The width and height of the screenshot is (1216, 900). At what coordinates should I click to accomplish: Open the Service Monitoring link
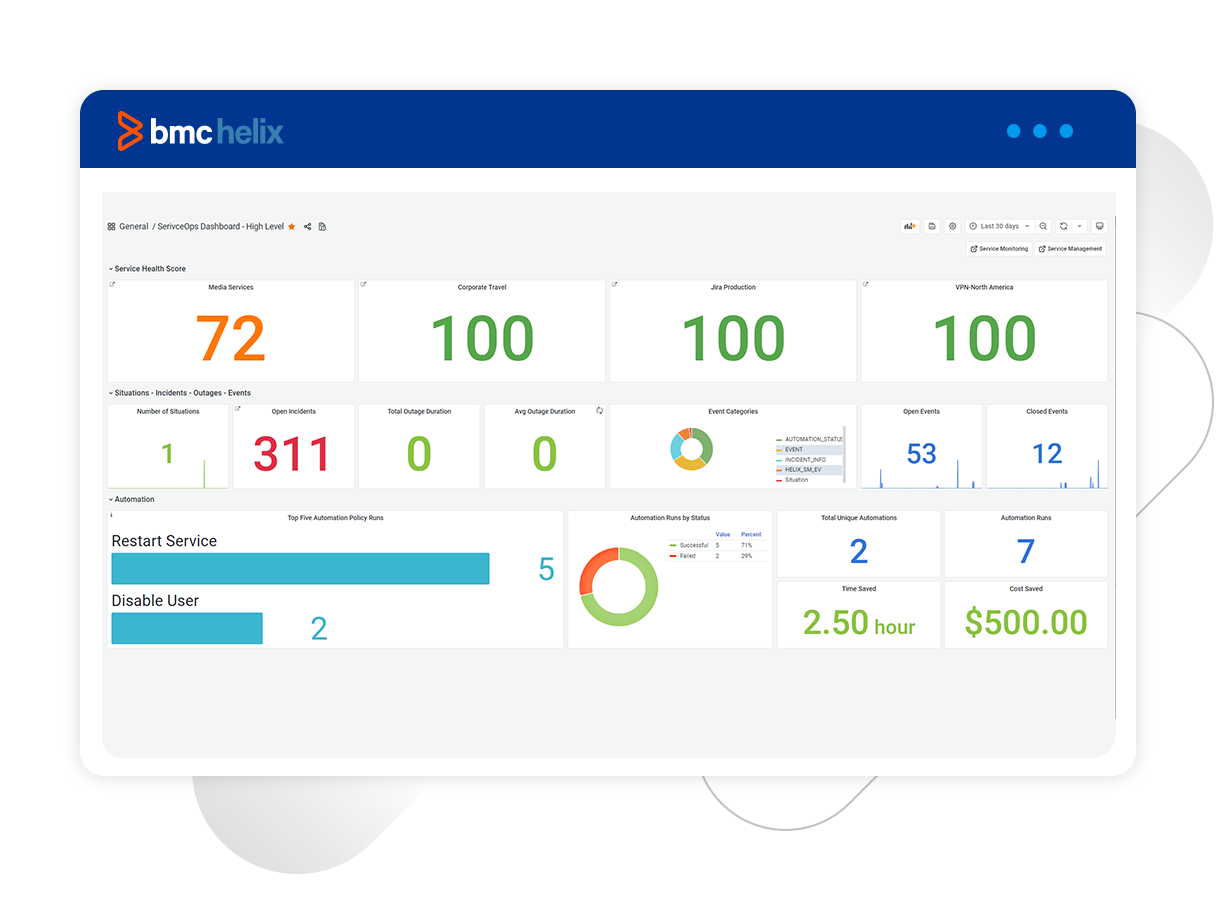pyautogui.click(x=999, y=249)
